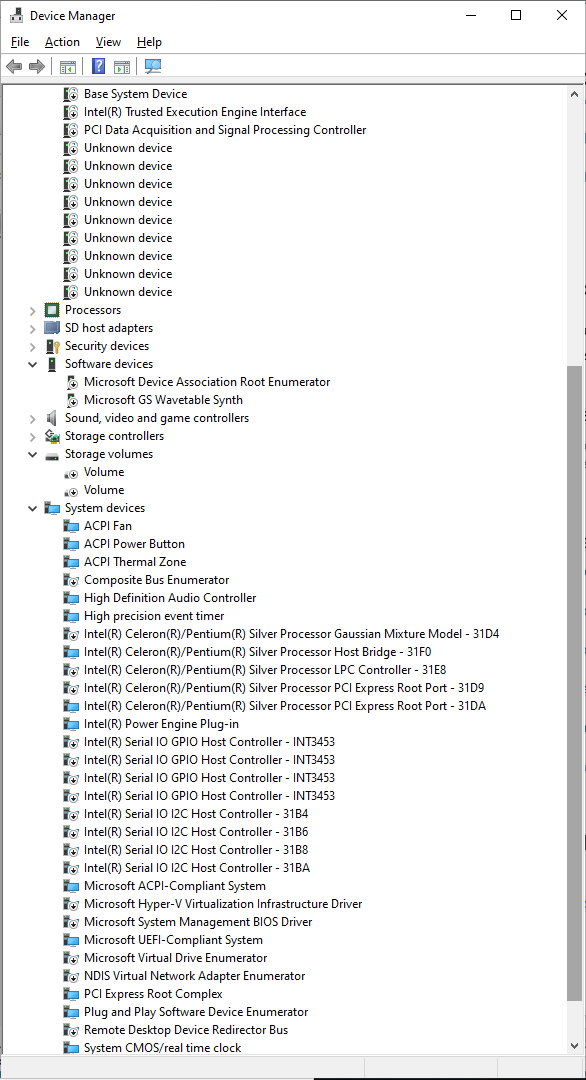The image size is (586, 1080).
Task: Click the Forward arrow toolbar icon
Action: coord(37,66)
